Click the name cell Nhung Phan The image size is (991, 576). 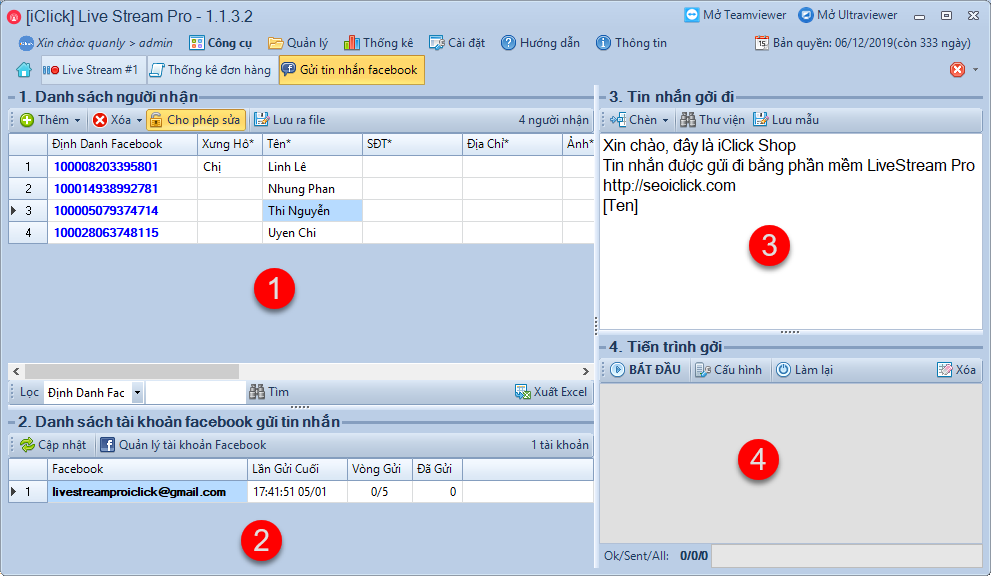[x=312, y=188]
